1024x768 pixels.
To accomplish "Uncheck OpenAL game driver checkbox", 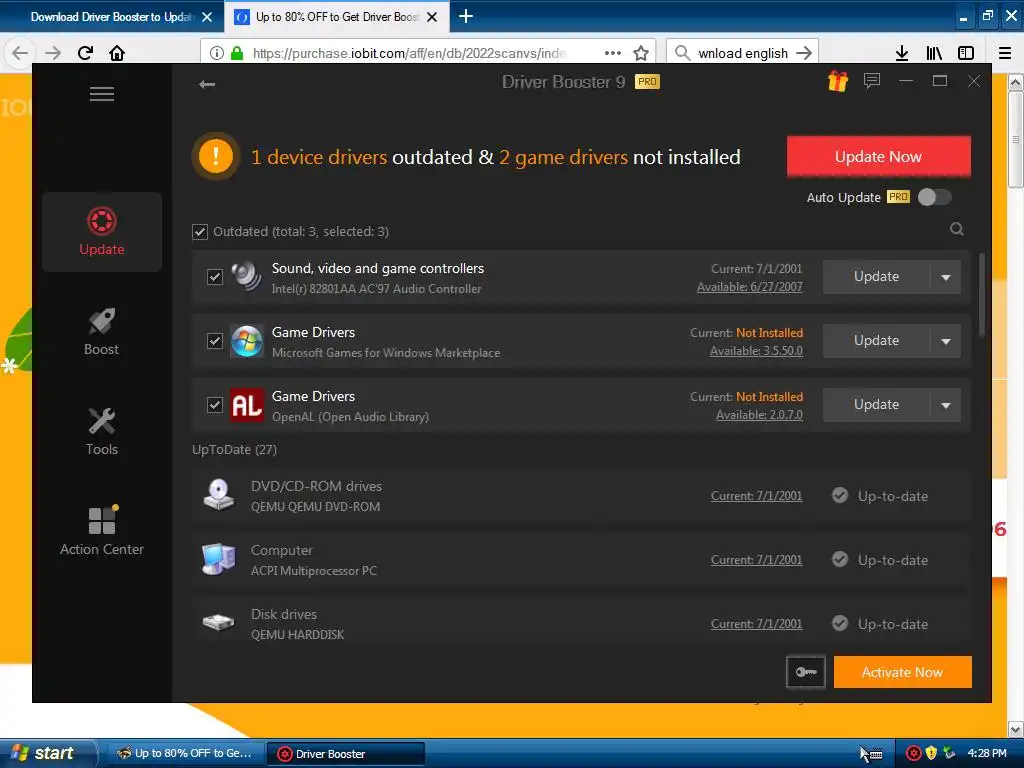I will pos(215,405).
